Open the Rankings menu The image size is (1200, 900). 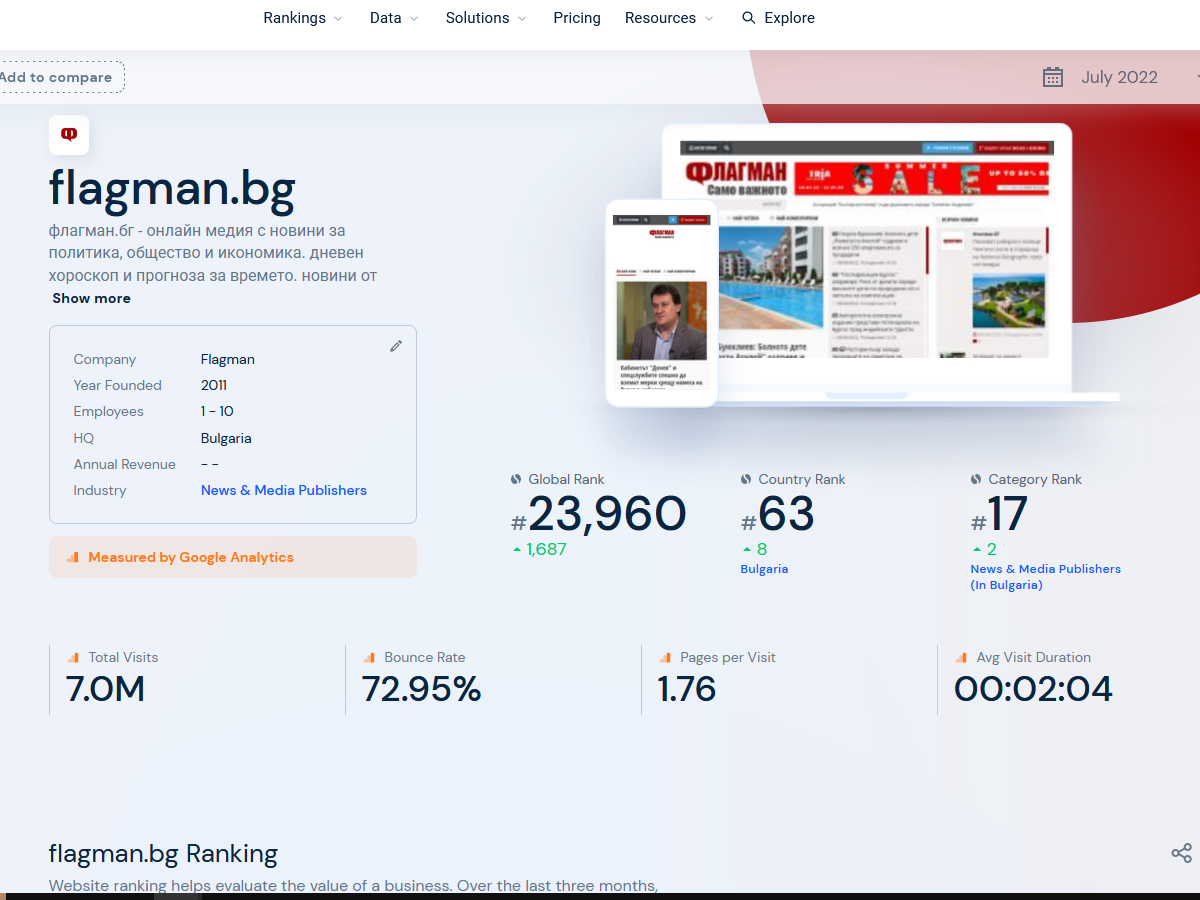303,18
